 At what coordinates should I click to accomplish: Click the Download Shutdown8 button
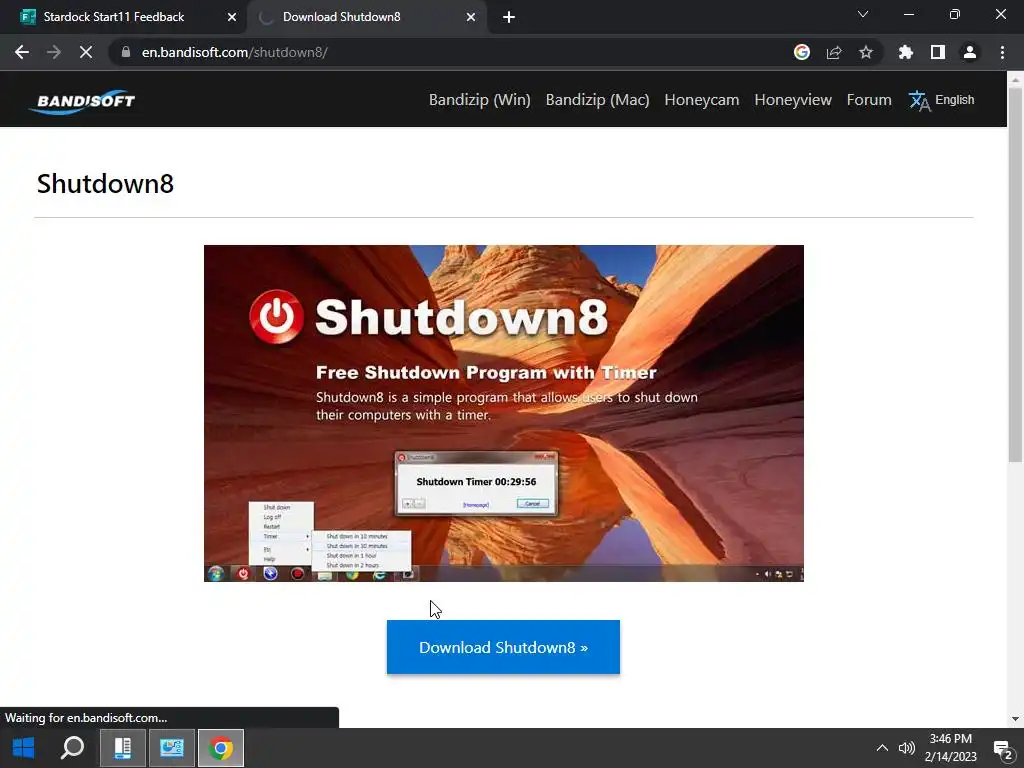pyautogui.click(x=503, y=647)
